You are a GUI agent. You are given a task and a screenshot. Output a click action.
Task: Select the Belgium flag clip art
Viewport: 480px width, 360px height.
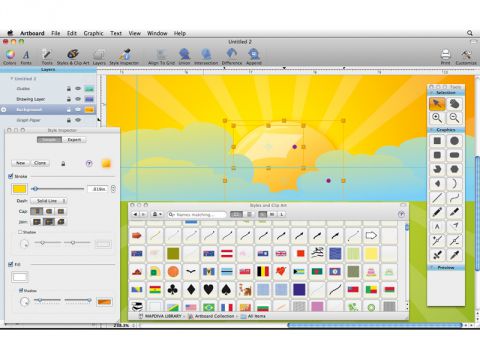tap(263, 272)
